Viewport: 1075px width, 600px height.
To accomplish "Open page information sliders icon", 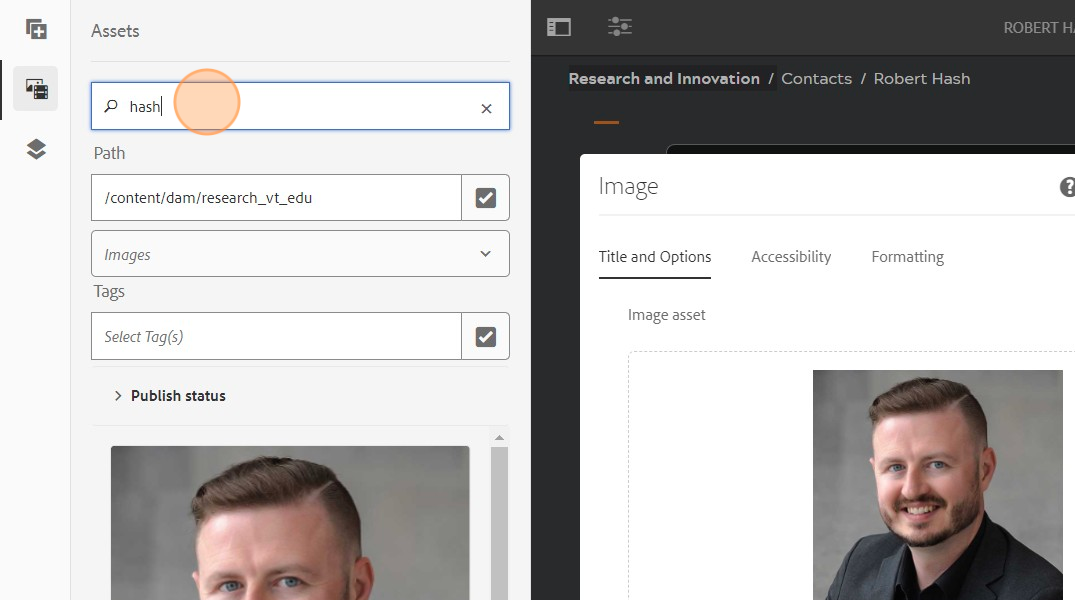I will click(620, 27).
